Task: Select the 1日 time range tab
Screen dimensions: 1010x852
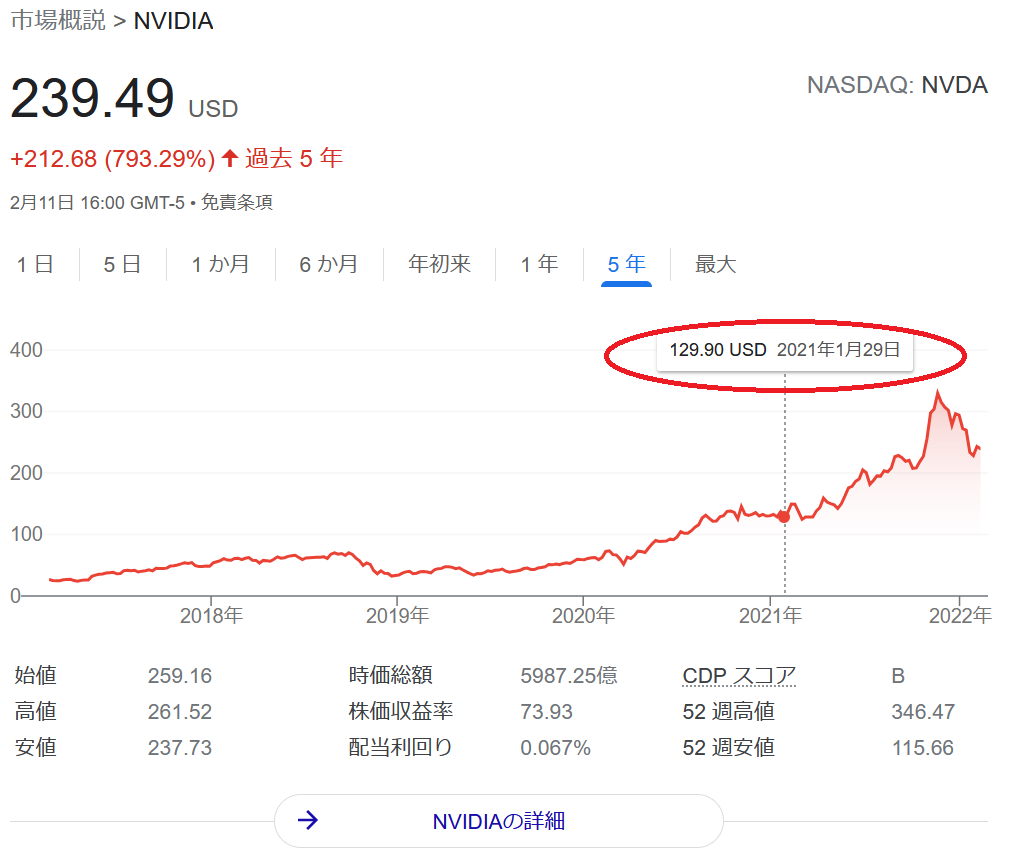Action: pos(35,265)
